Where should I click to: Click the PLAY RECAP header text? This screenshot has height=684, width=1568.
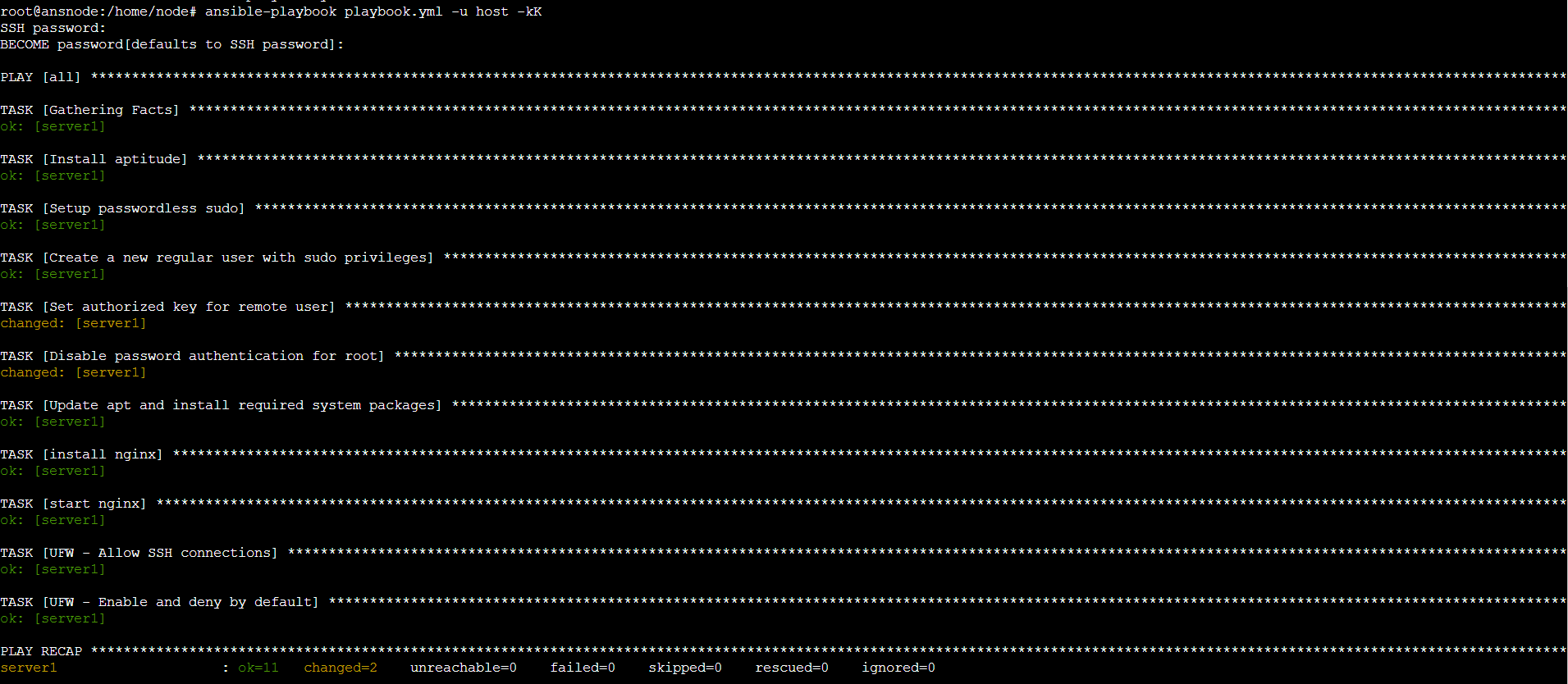click(x=41, y=651)
